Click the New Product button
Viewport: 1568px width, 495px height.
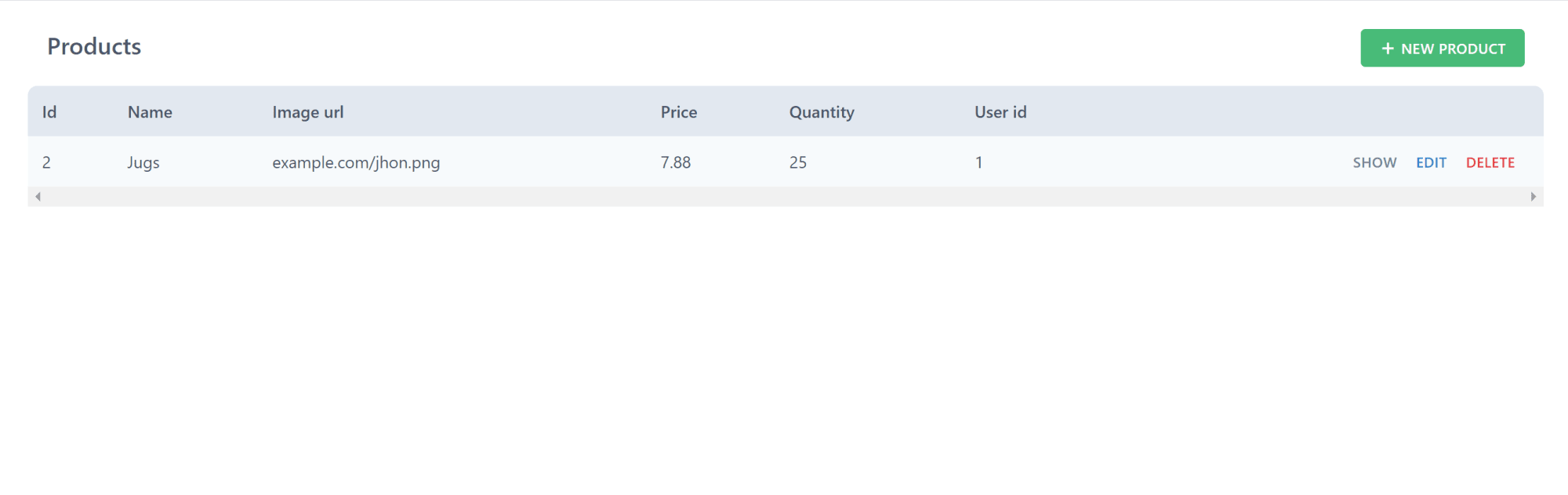[1442, 48]
